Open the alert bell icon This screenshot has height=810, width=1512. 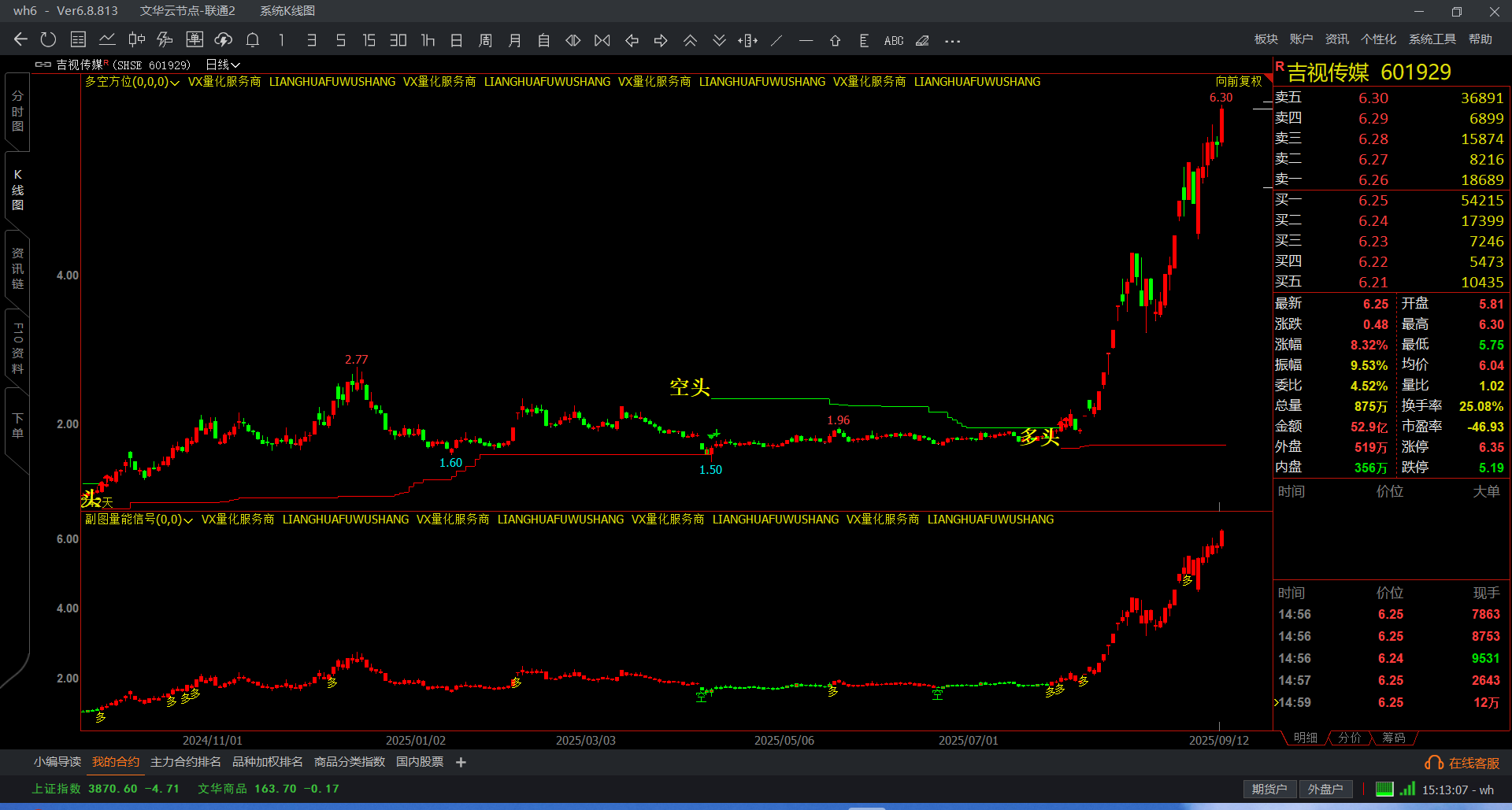pyautogui.click(x=253, y=39)
